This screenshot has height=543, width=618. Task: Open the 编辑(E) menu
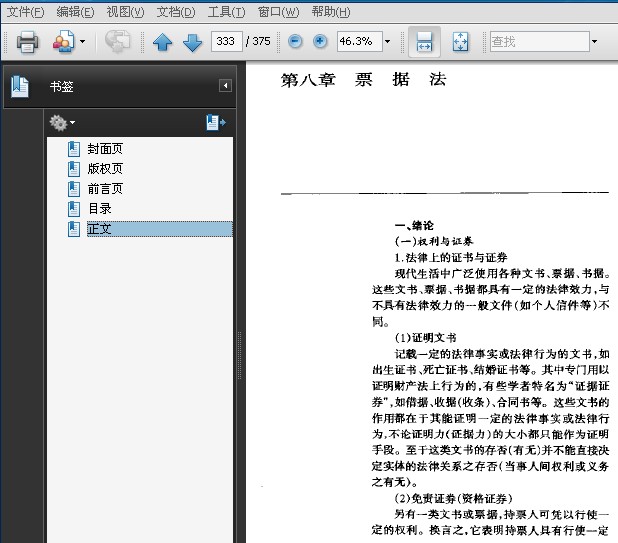(75, 12)
